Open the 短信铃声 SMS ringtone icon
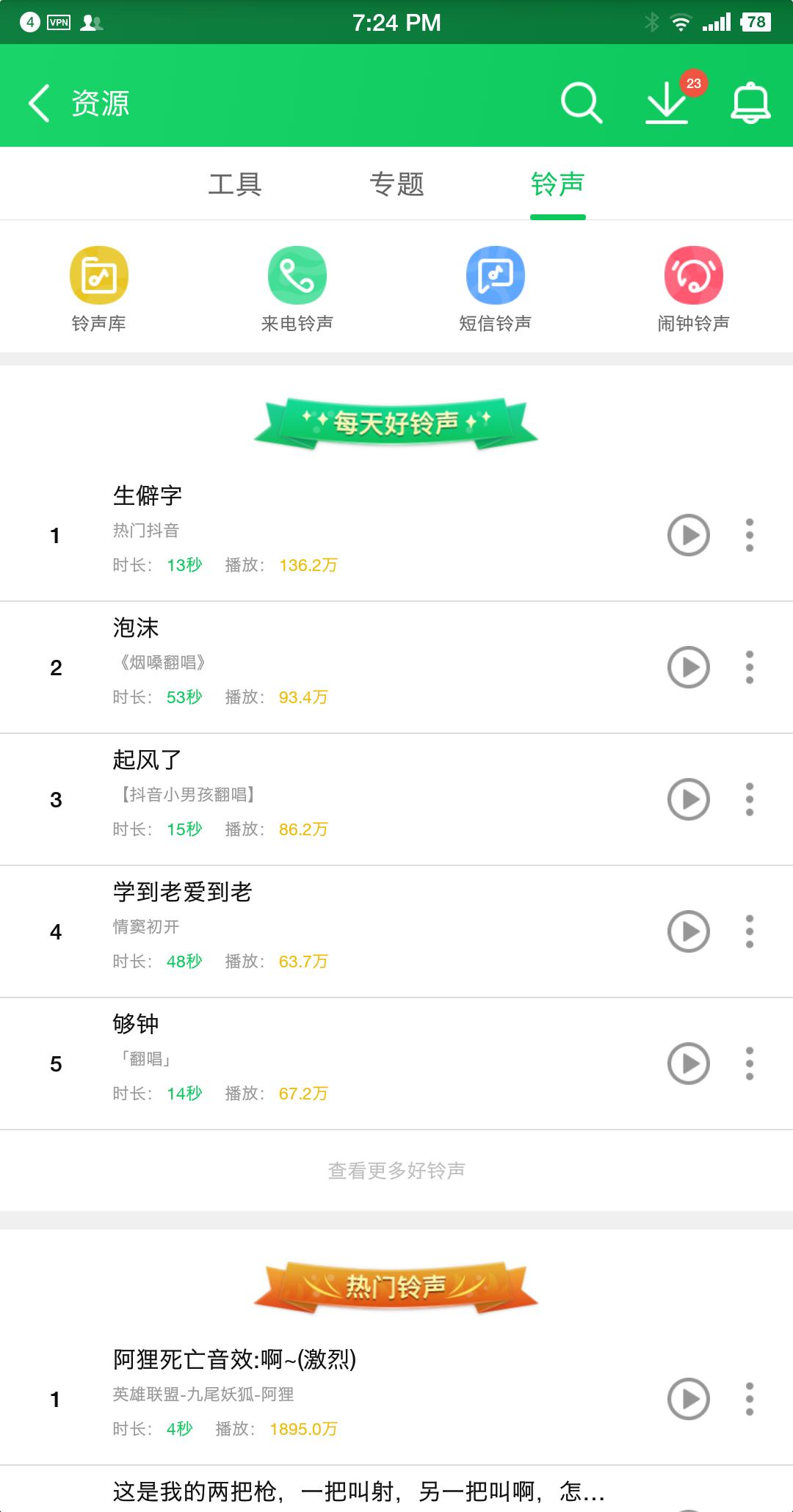Screen dimensions: 793x1512 click(496, 275)
